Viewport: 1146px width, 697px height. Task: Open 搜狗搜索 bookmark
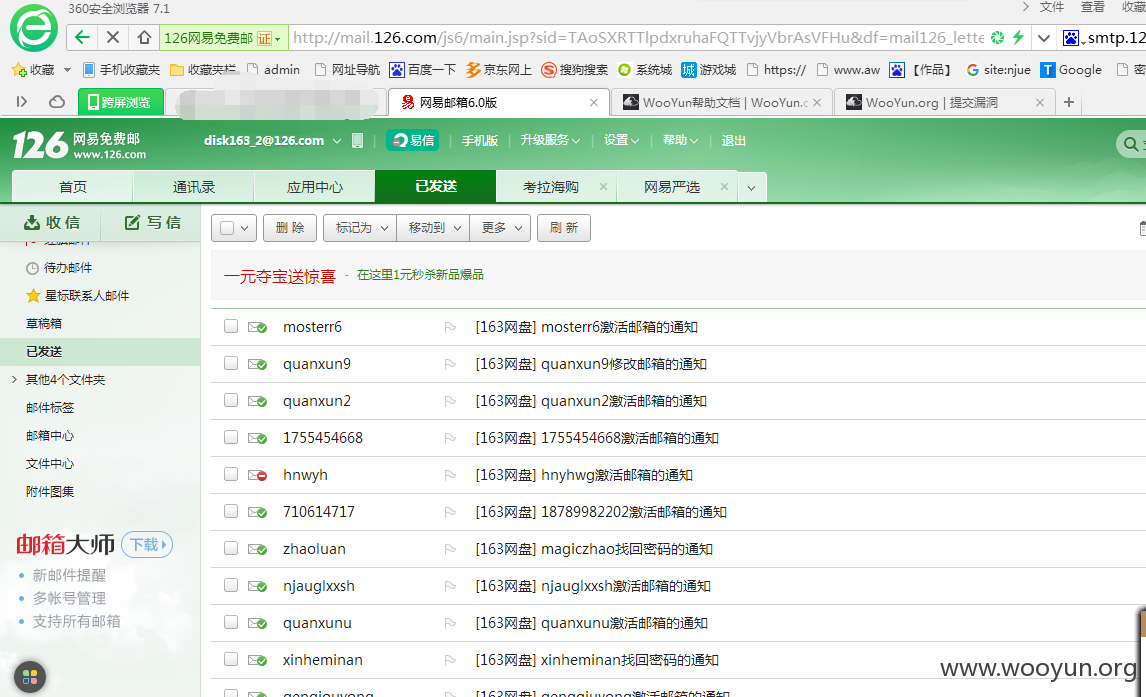[x=574, y=69]
